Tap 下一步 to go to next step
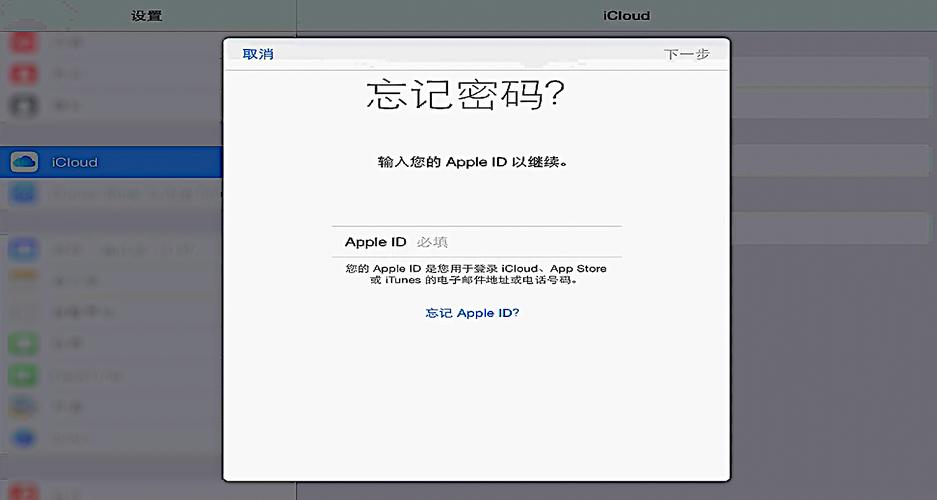 point(686,54)
